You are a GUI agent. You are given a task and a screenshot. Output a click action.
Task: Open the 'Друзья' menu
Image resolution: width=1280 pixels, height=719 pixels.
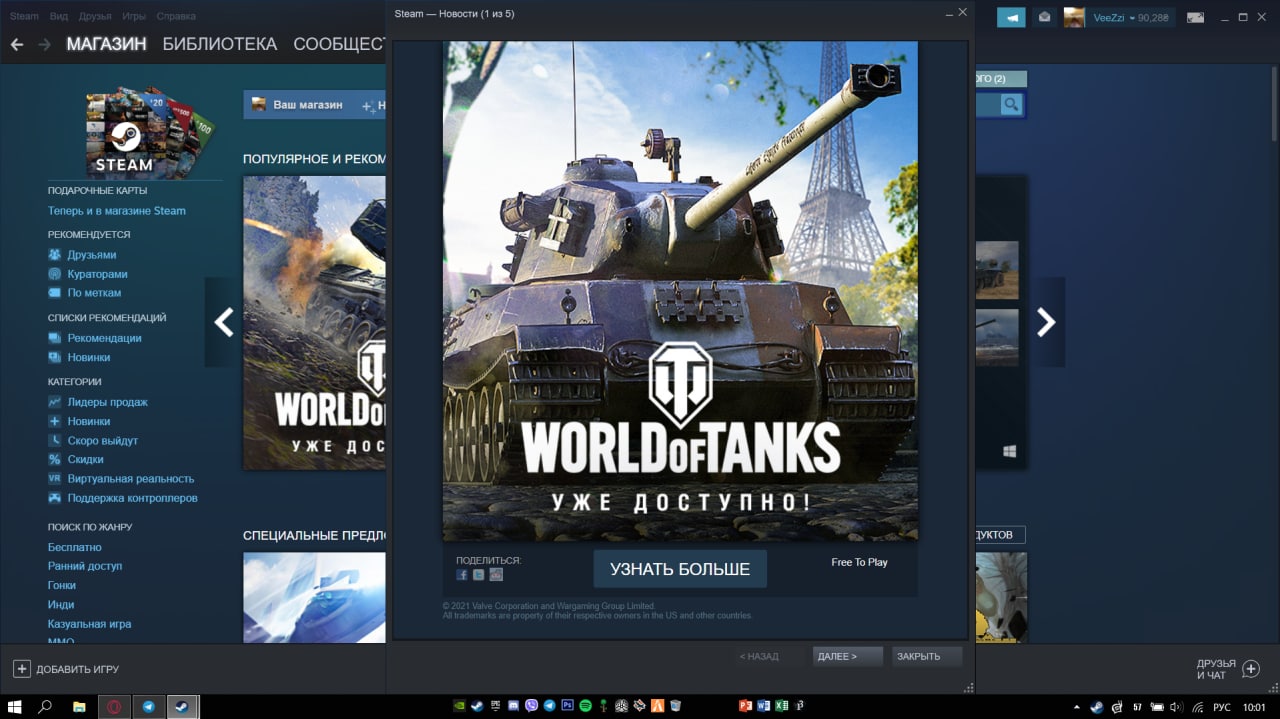pyautogui.click(x=95, y=16)
